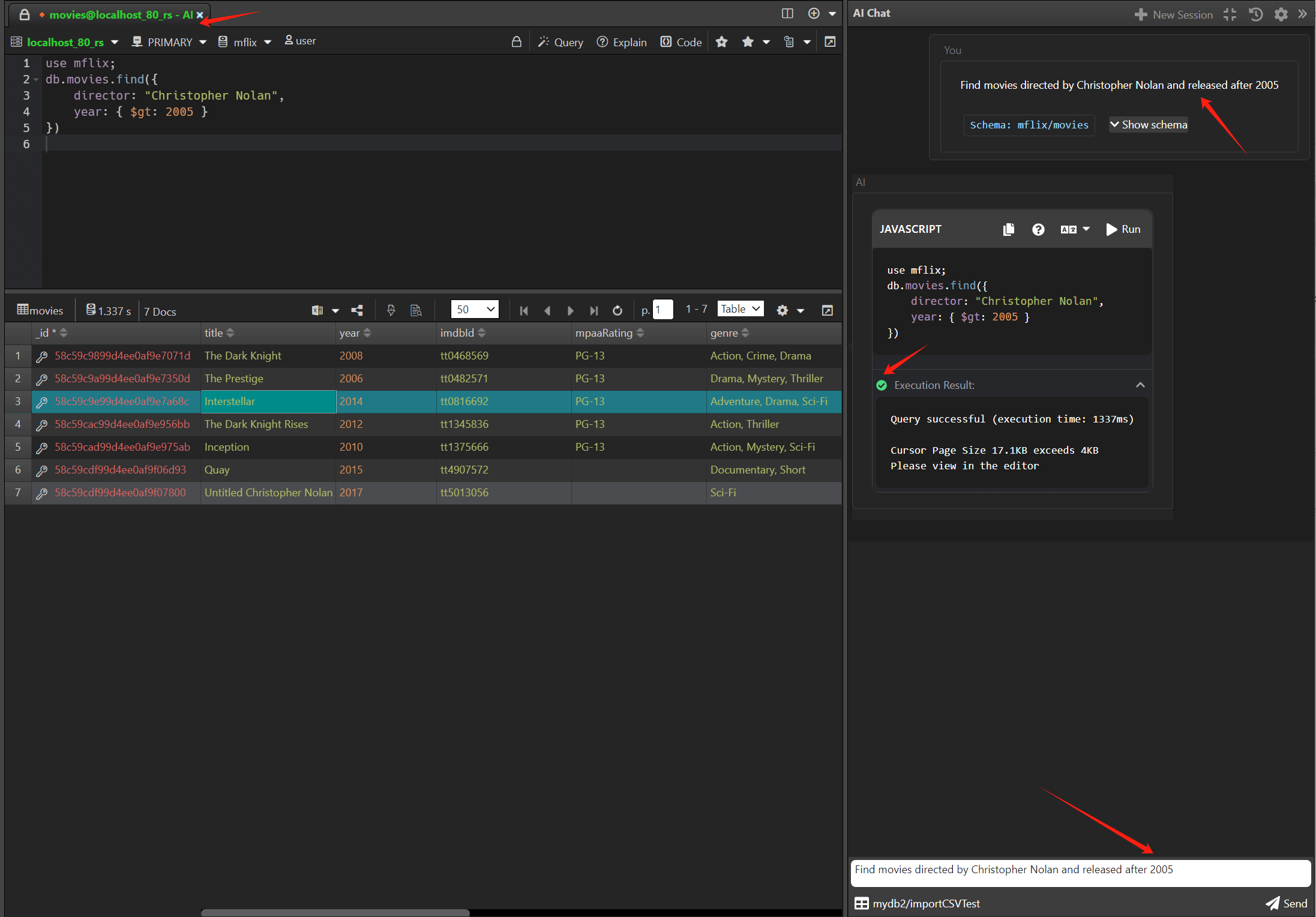Click the help question mark icon in code block
The height and width of the screenshot is (917, 1316).
(1038, 229)
